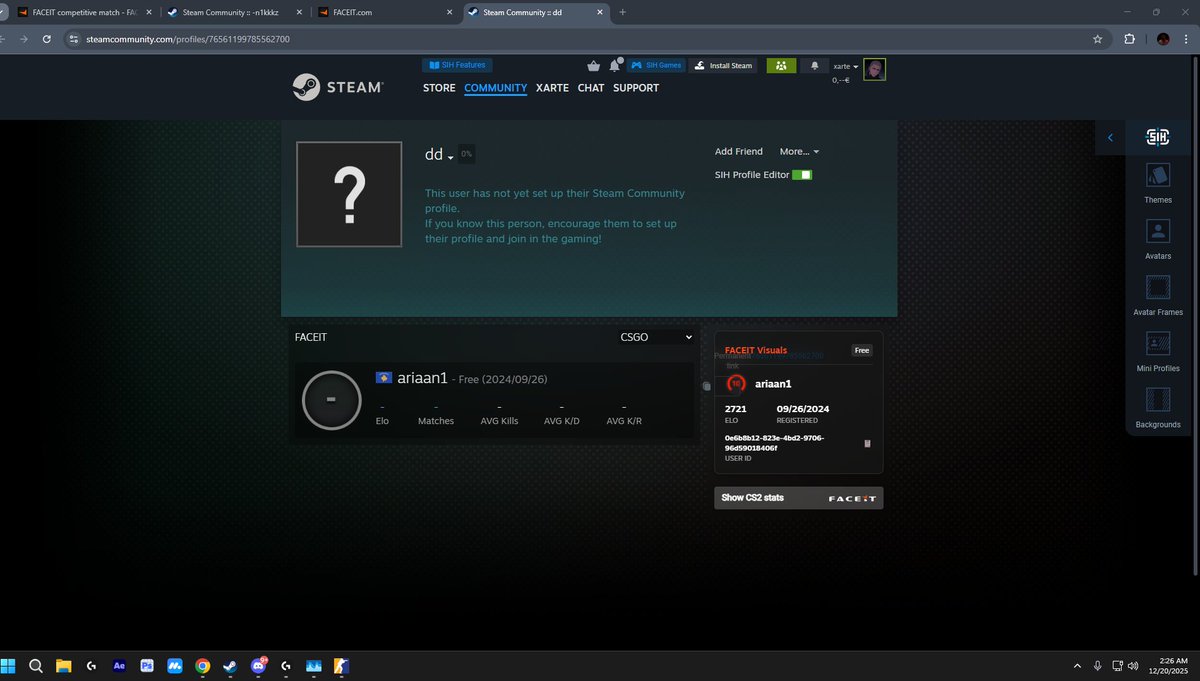This screenshot has width=1200, height=681.
Task: Copy the FACEIT user ID
Action: (867, 443)
